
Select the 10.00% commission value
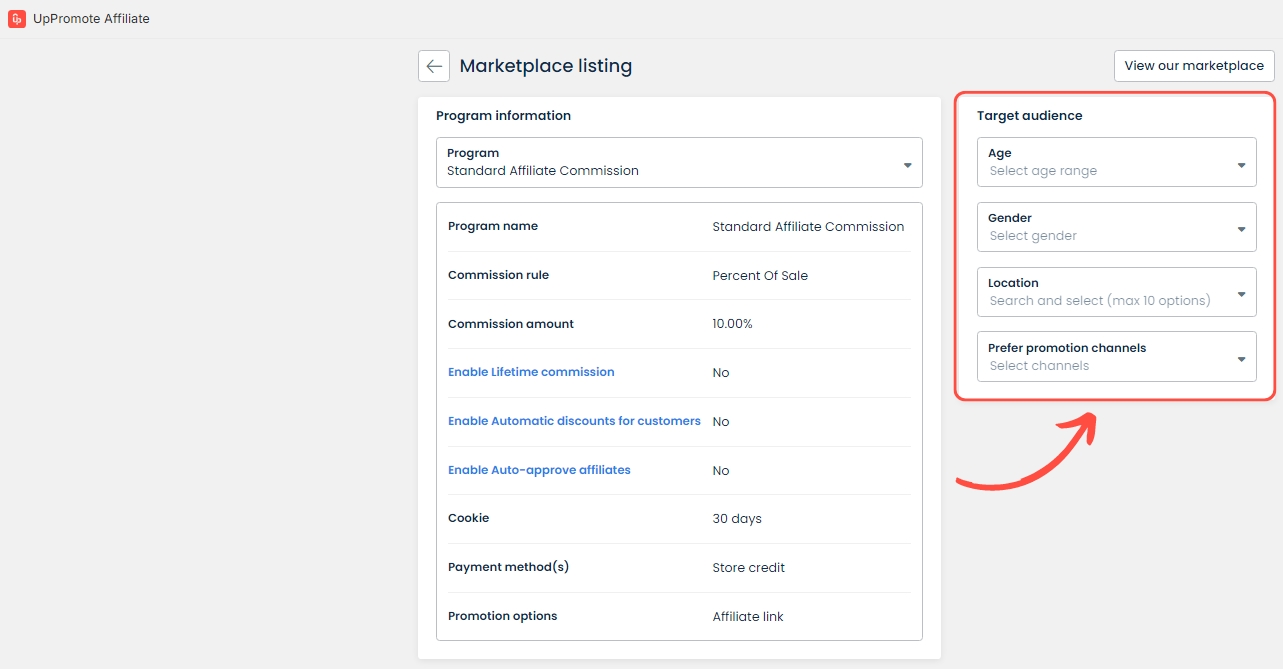[732, 324]
